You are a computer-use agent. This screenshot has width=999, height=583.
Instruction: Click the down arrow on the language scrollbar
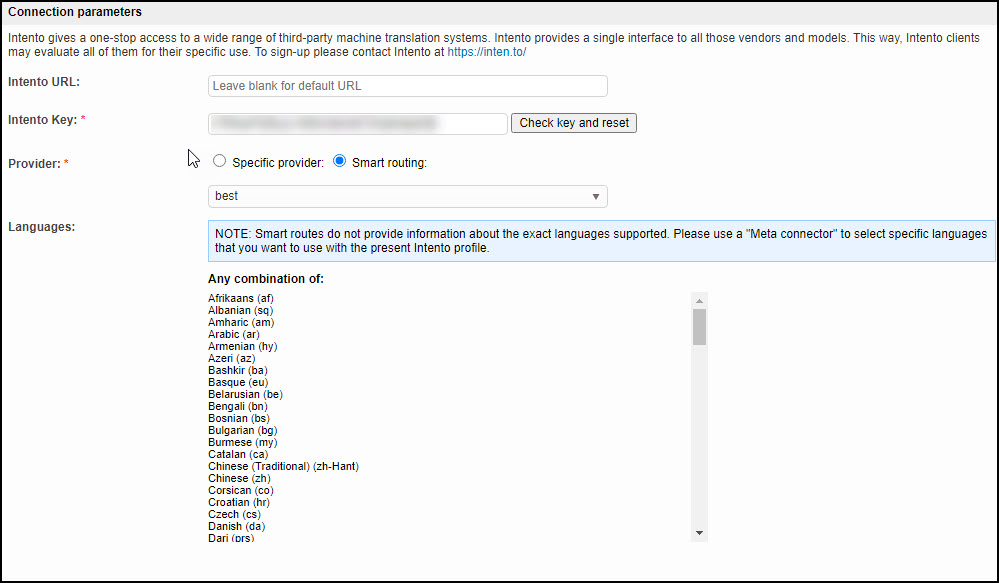699,533
